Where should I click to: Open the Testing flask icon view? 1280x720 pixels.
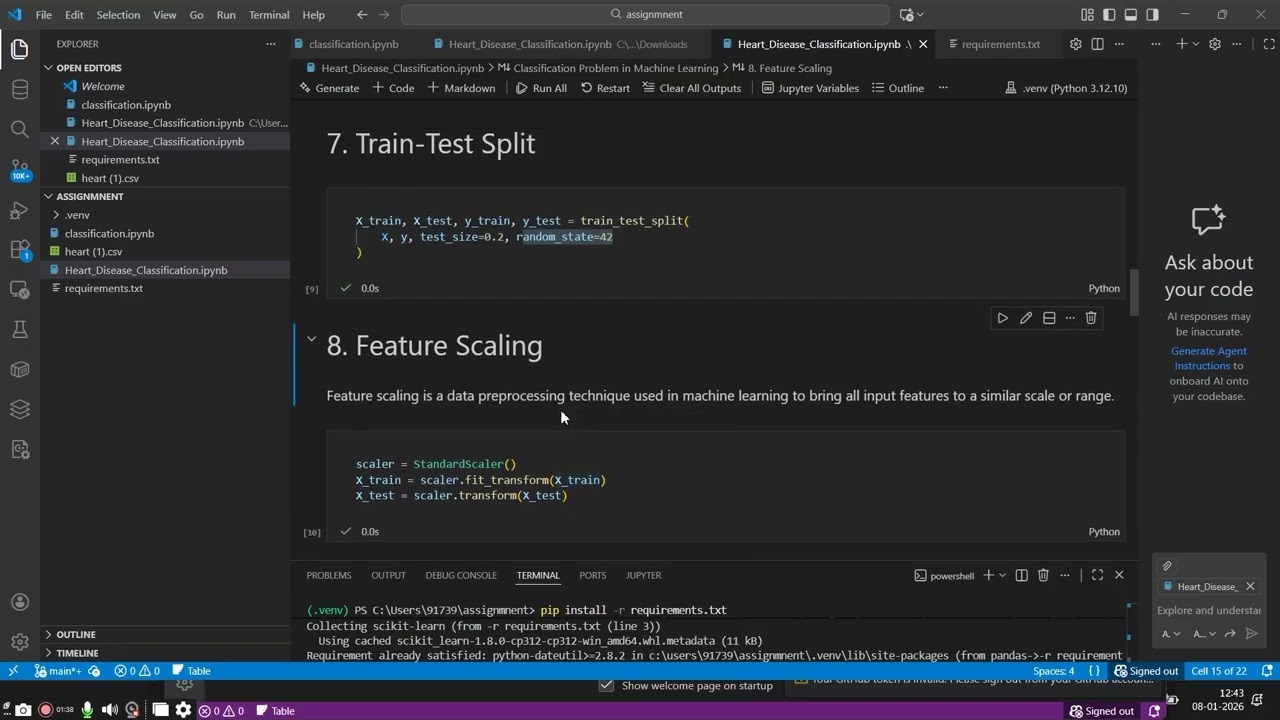(x=19, y=330)
